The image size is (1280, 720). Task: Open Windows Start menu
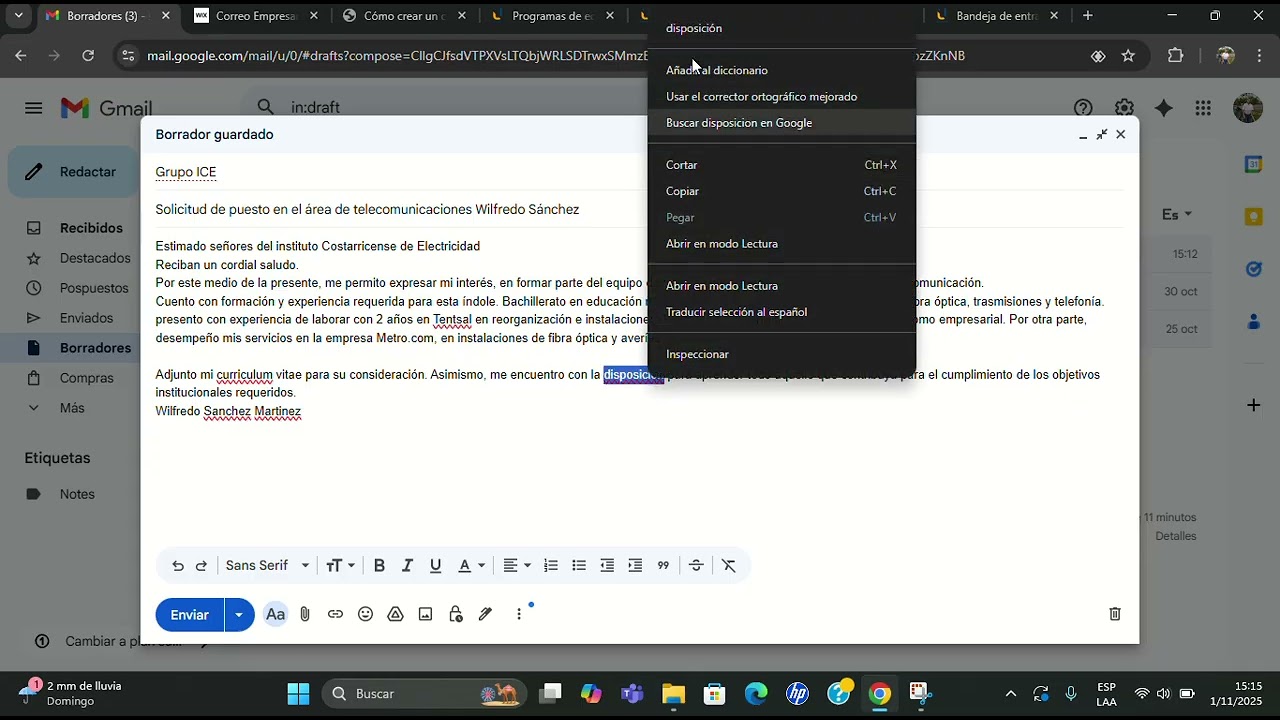[298, 694]
